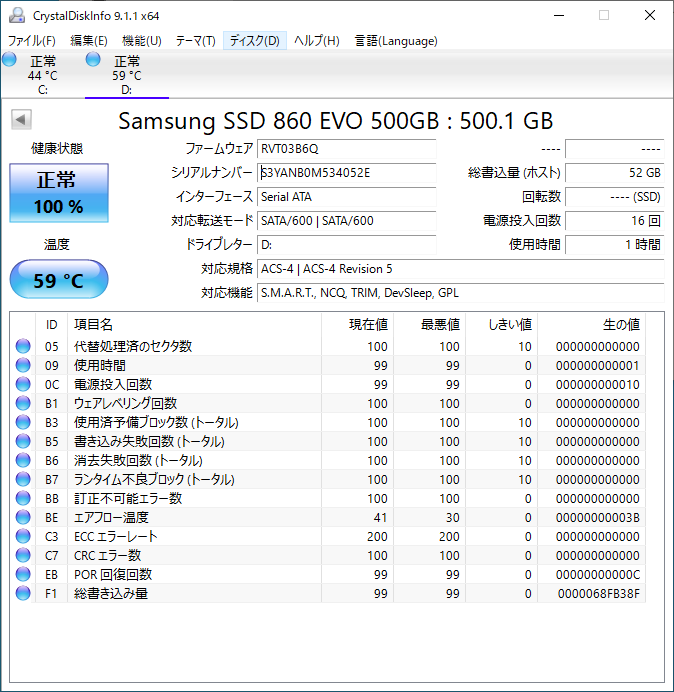The height and width of the screenshot is (692, 674).
Task: Click the 59 °C temperature button
Action: point(59,279)
